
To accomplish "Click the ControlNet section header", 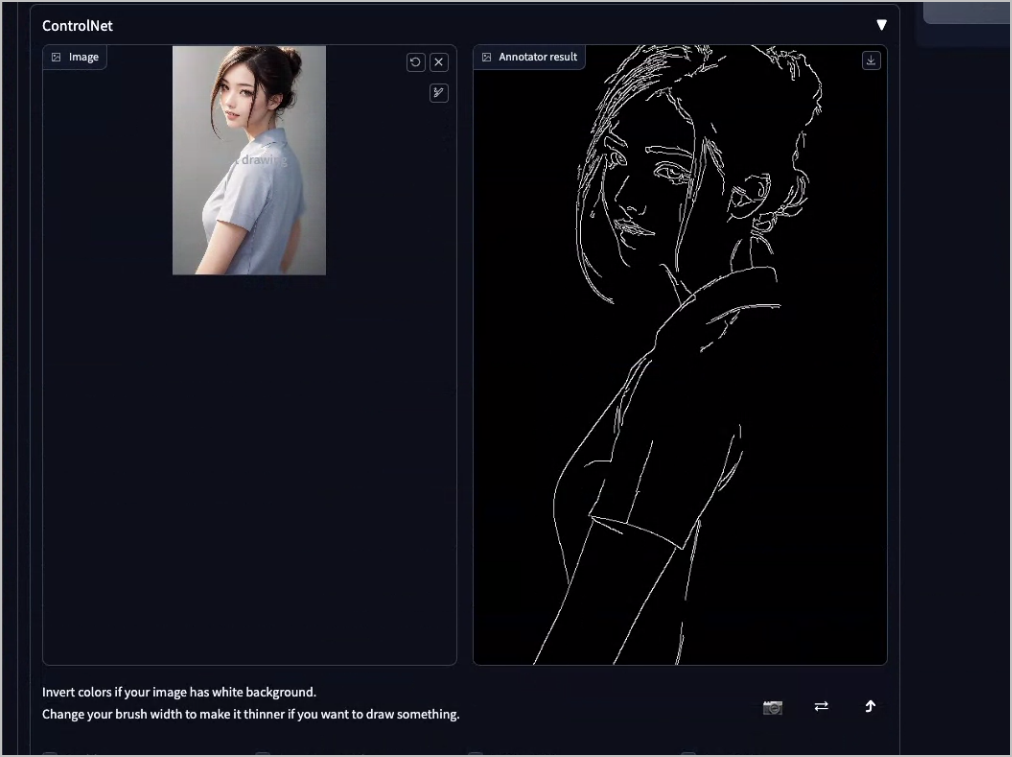I will (77, 25).
